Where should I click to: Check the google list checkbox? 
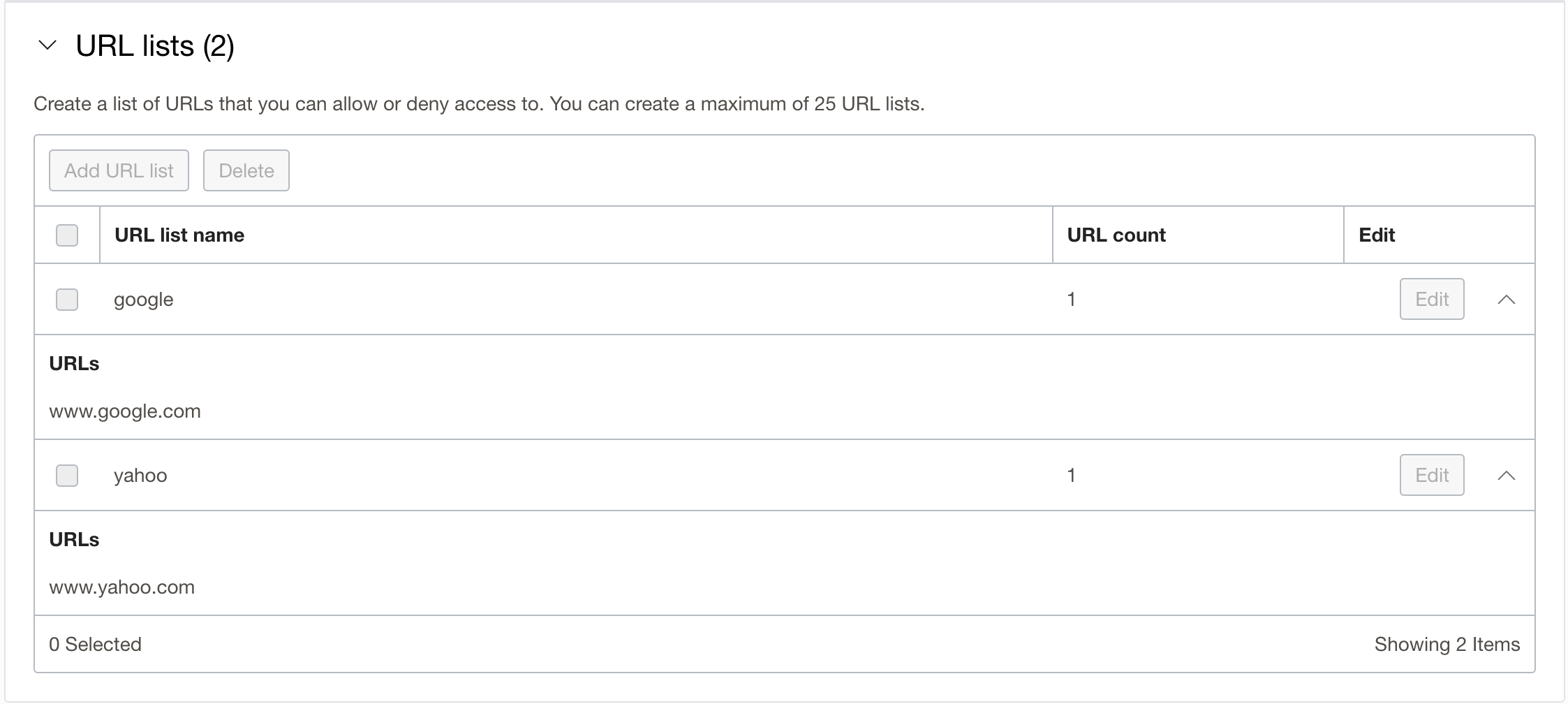tap(67, 300)
